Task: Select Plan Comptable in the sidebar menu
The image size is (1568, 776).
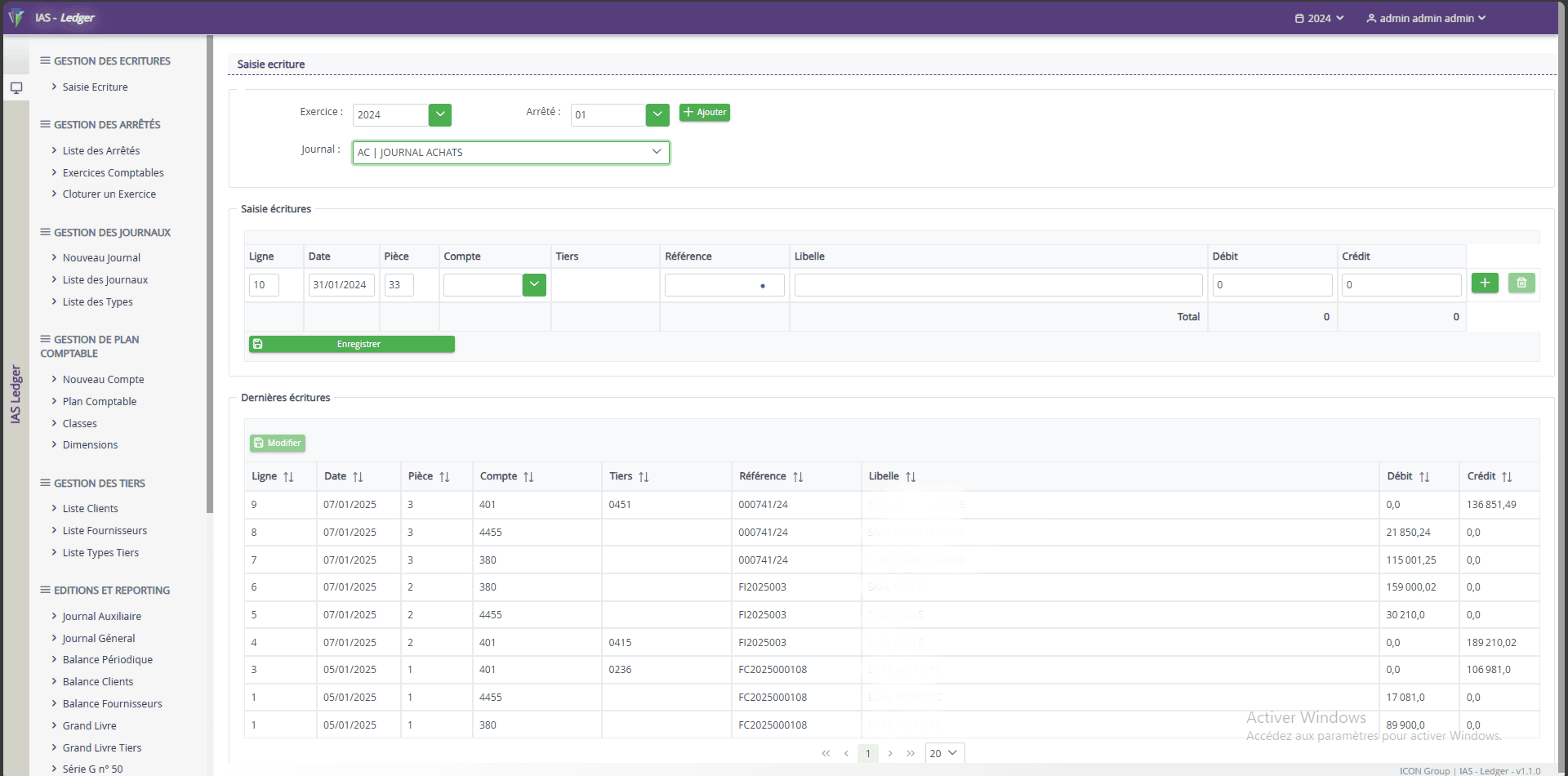Action: point(100,401)
